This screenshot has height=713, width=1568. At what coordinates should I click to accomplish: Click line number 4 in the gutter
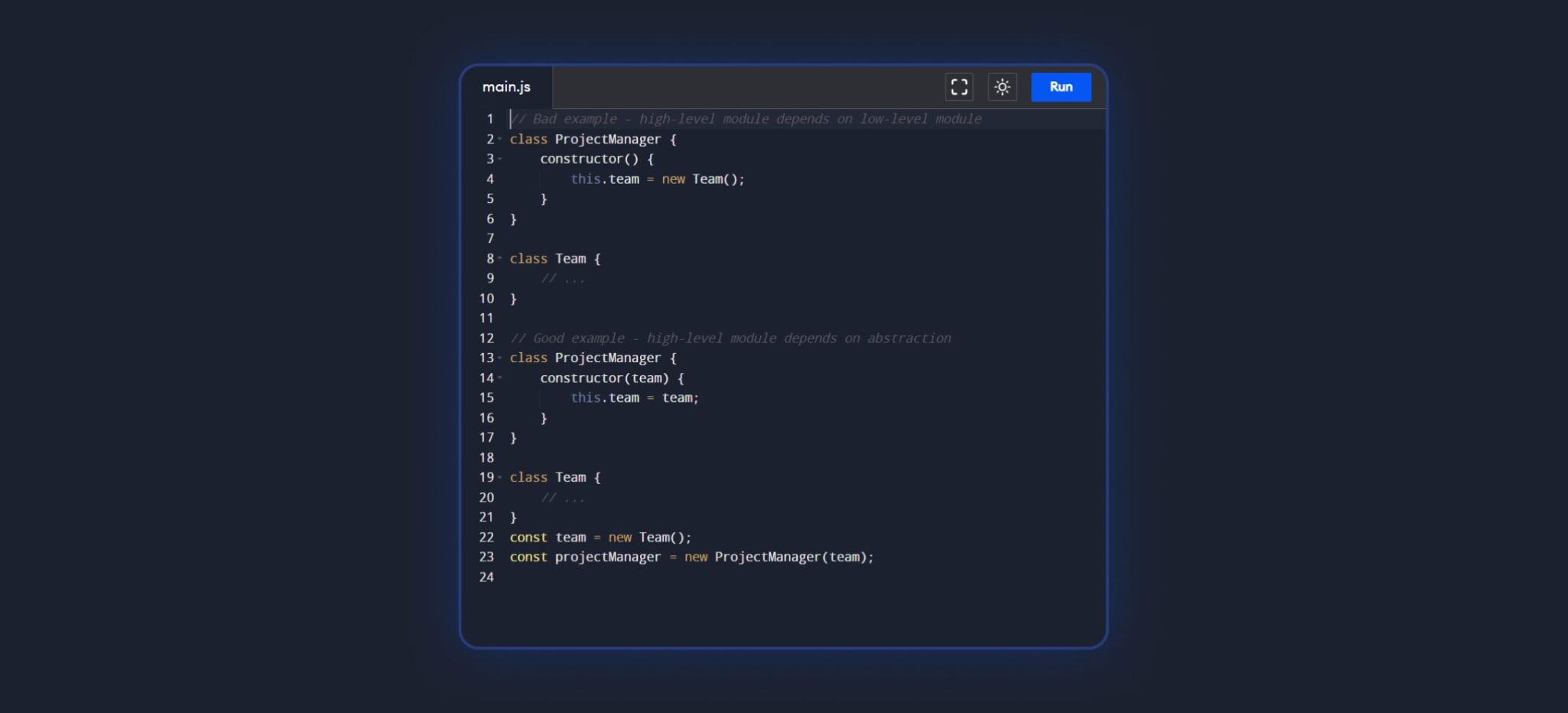[x=489, y=179]
